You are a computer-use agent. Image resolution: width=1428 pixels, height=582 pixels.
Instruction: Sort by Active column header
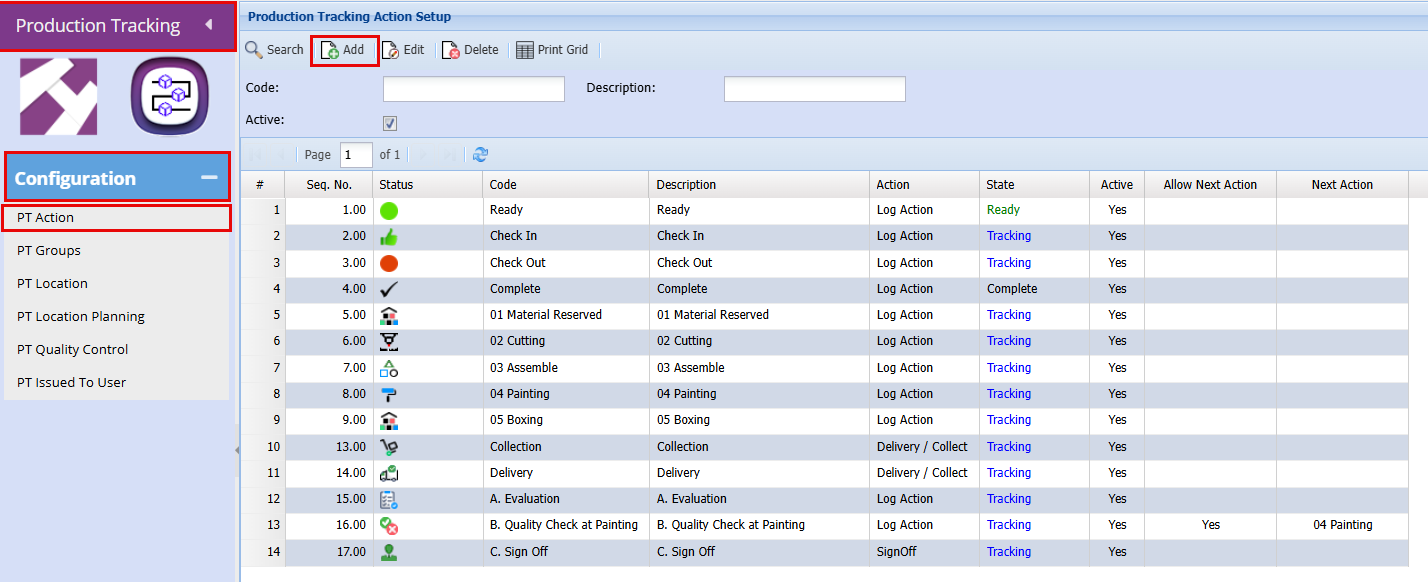pos(1117,184)
